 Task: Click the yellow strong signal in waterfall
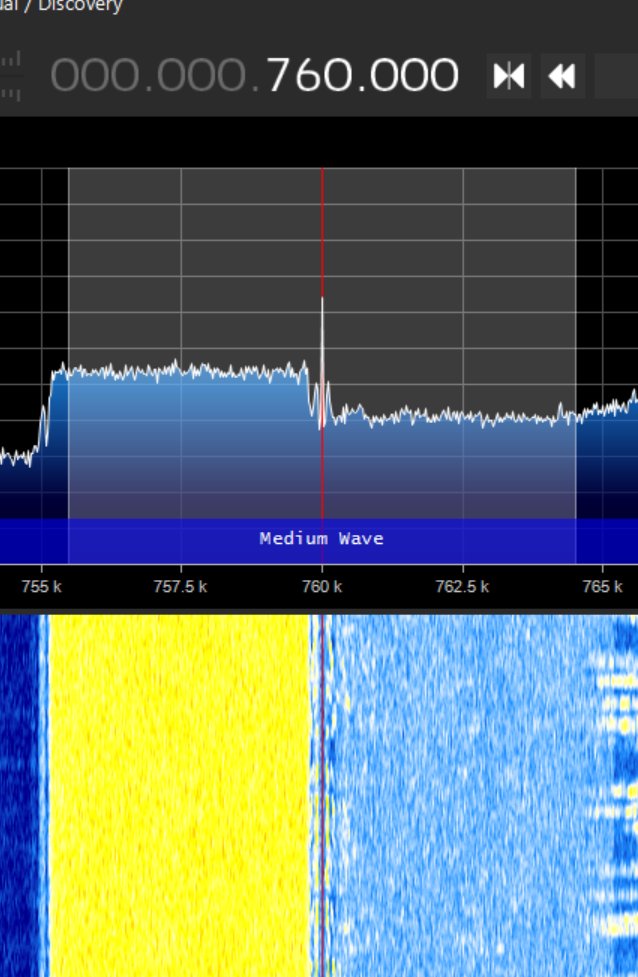179,795
